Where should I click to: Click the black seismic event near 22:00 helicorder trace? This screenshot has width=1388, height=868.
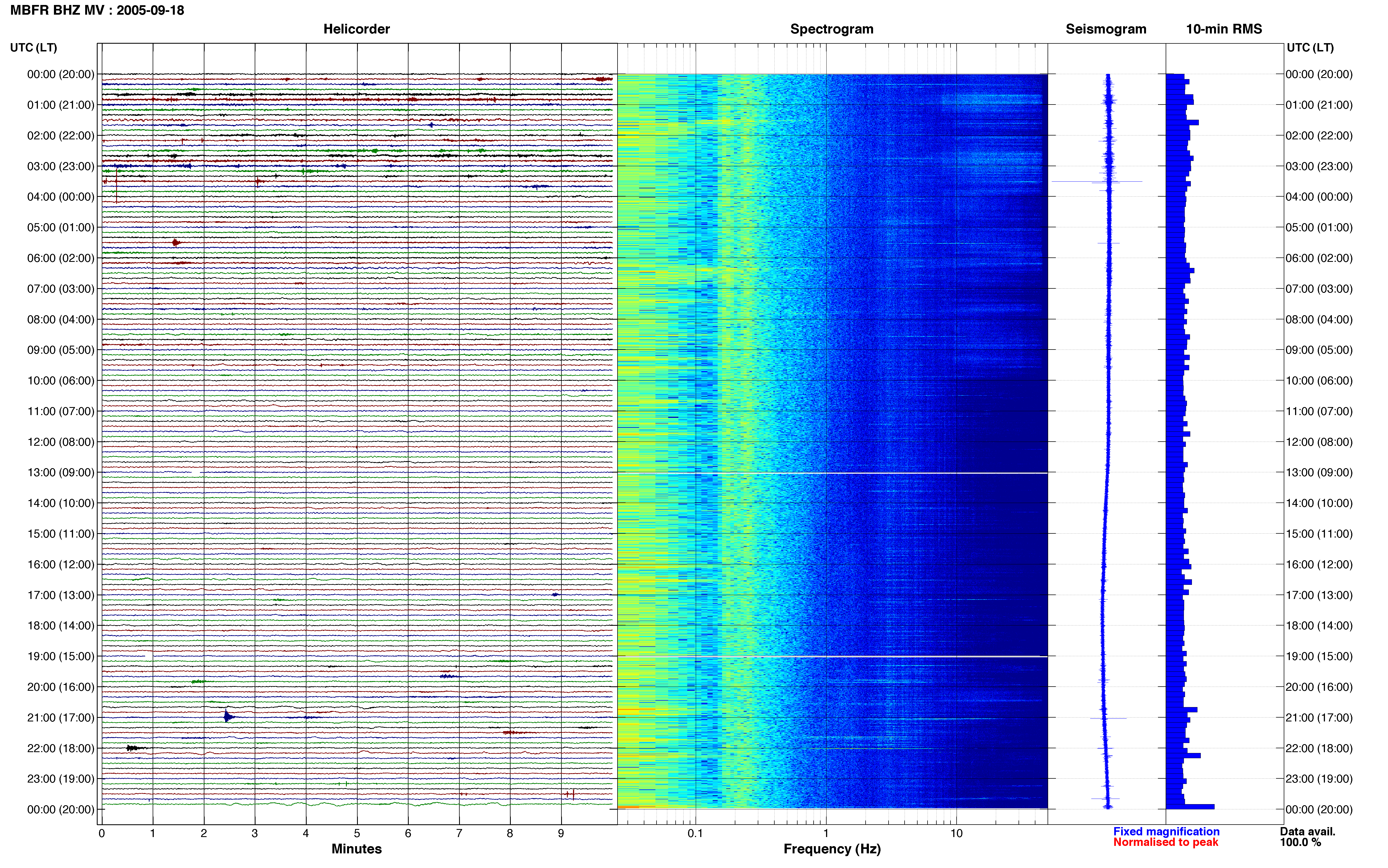pos(134,748)
